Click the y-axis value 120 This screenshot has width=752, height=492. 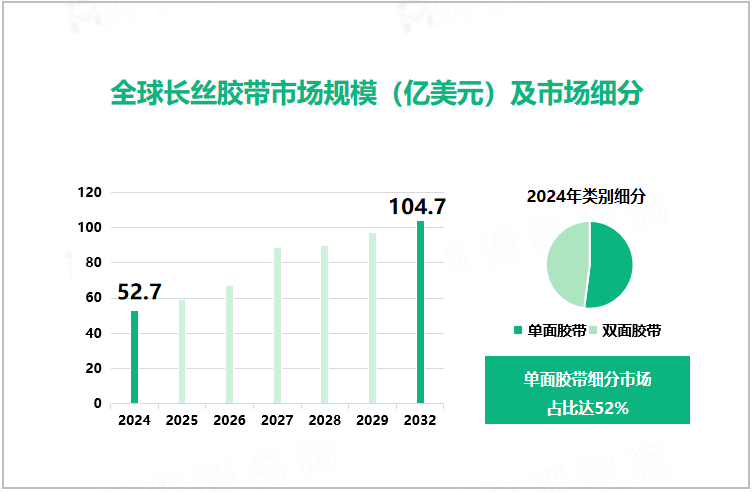(90, 192)
